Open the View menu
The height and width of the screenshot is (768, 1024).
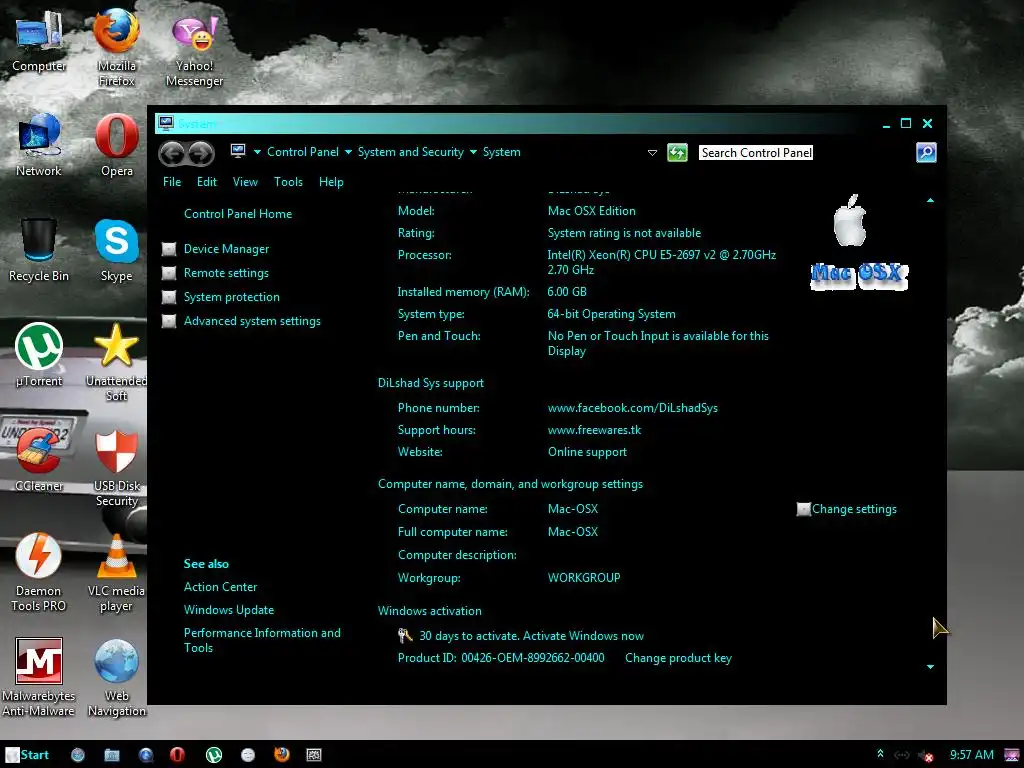[x=245, y=182]
